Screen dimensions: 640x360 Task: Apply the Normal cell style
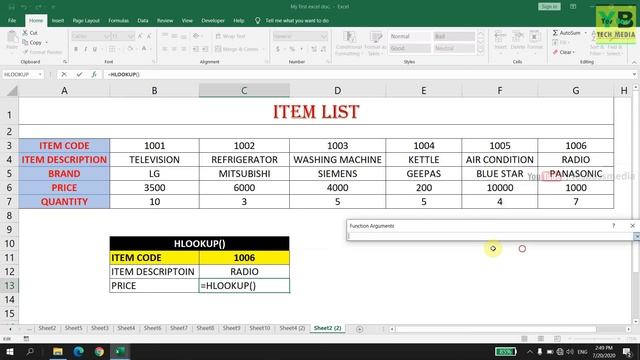(x=410, y=36)
